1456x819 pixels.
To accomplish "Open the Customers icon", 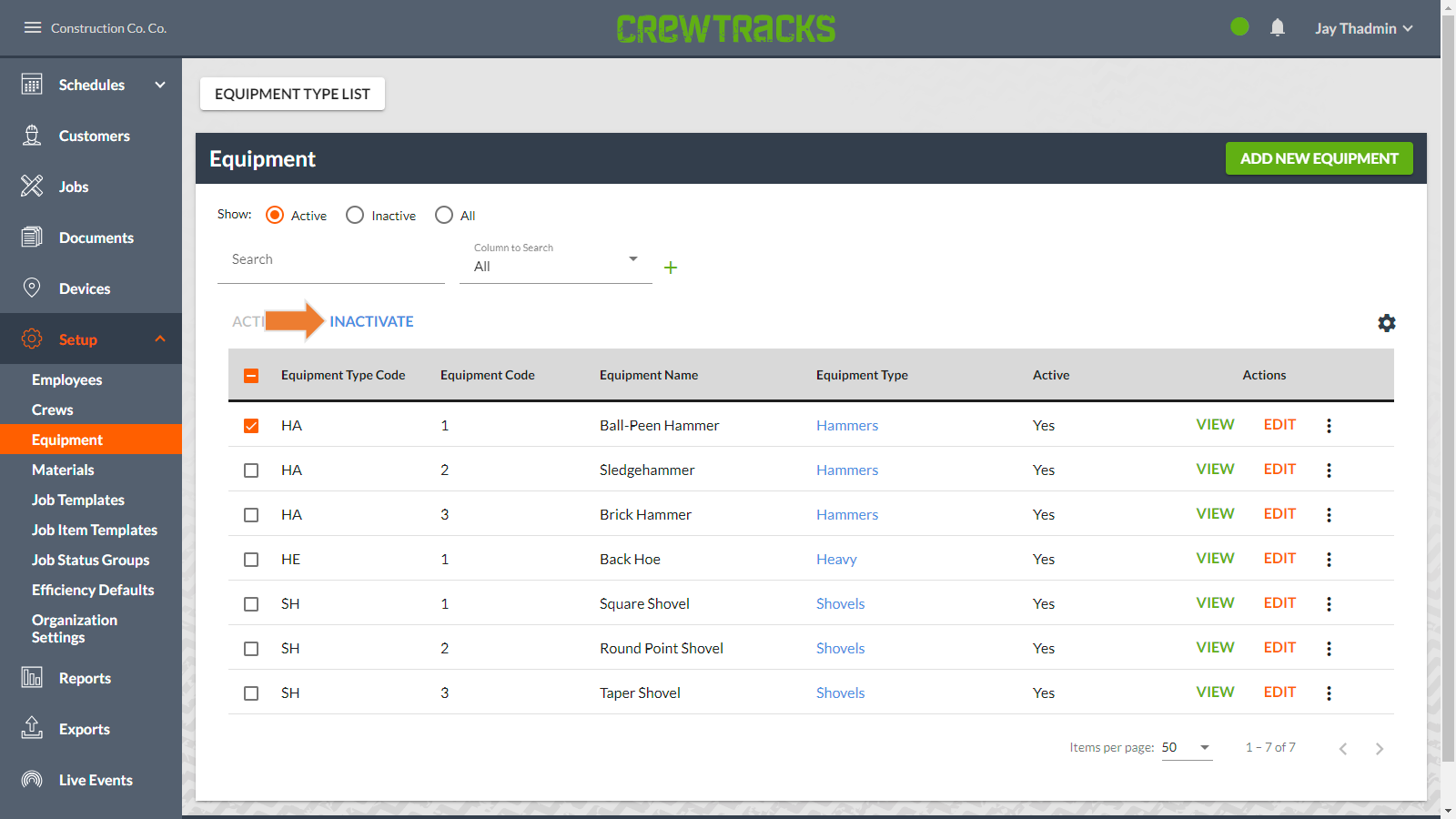I will pos(32,136).
